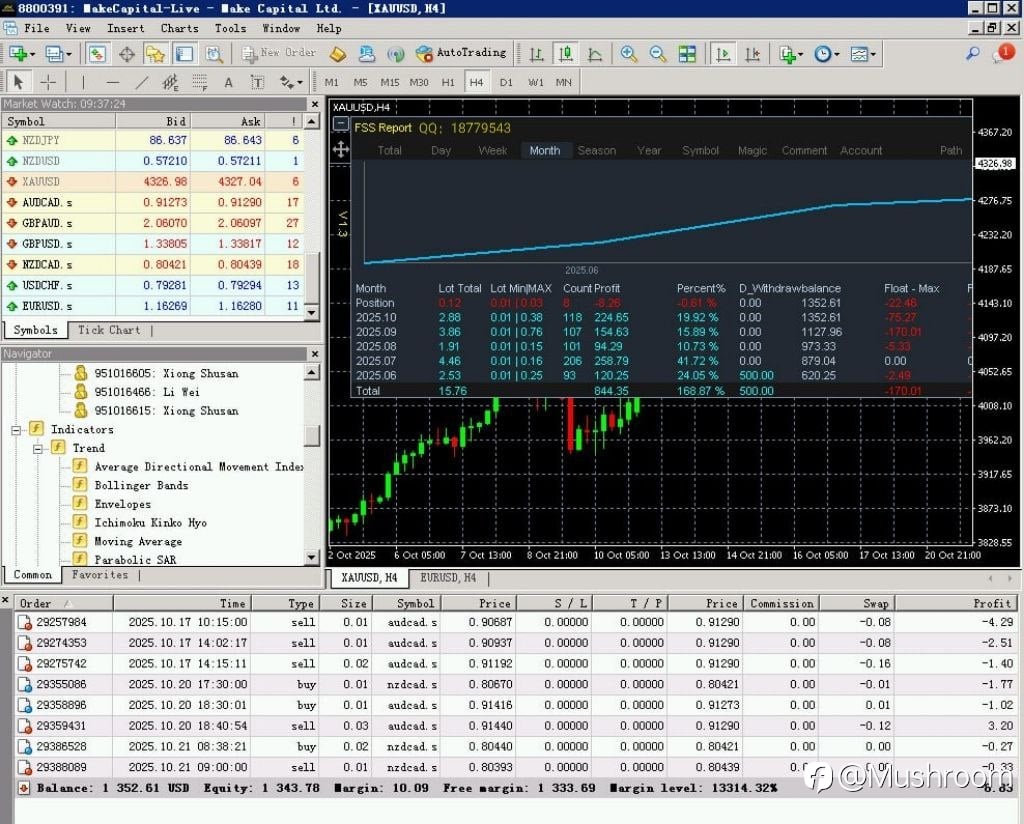Toggle the Navigator panel star-folder icon
The image size is (1024, 824).
click(x=155, y=54)
